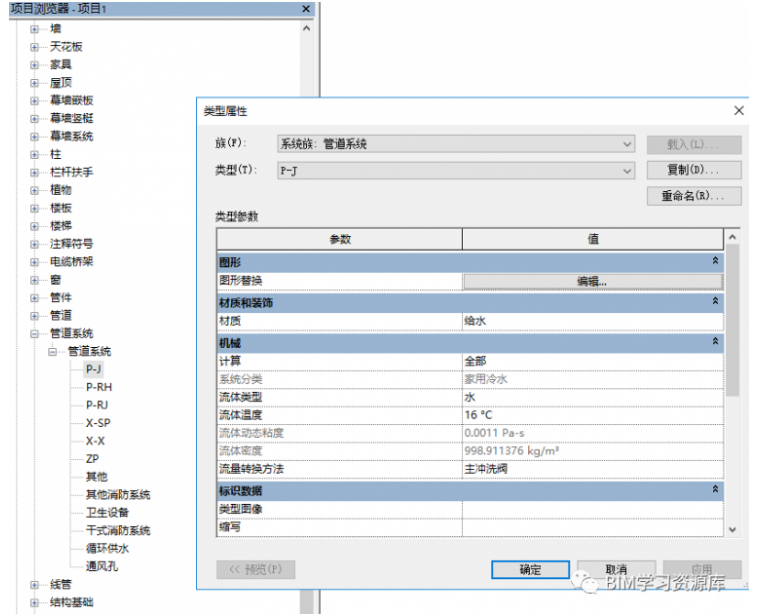Viewport: 757px width, 614px height.
Task: Click the 缩写 value cell
Action: tap(592, 527)
